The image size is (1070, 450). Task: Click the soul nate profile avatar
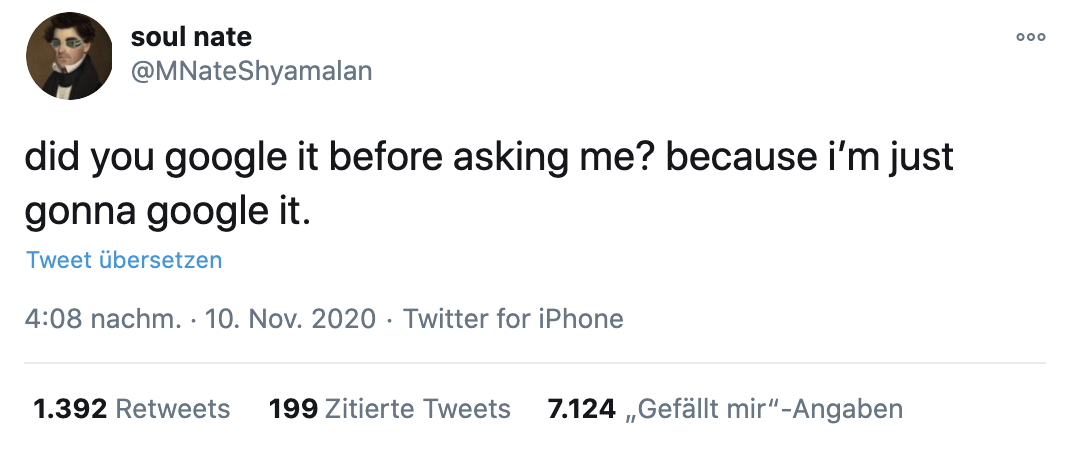pos(69,56)
